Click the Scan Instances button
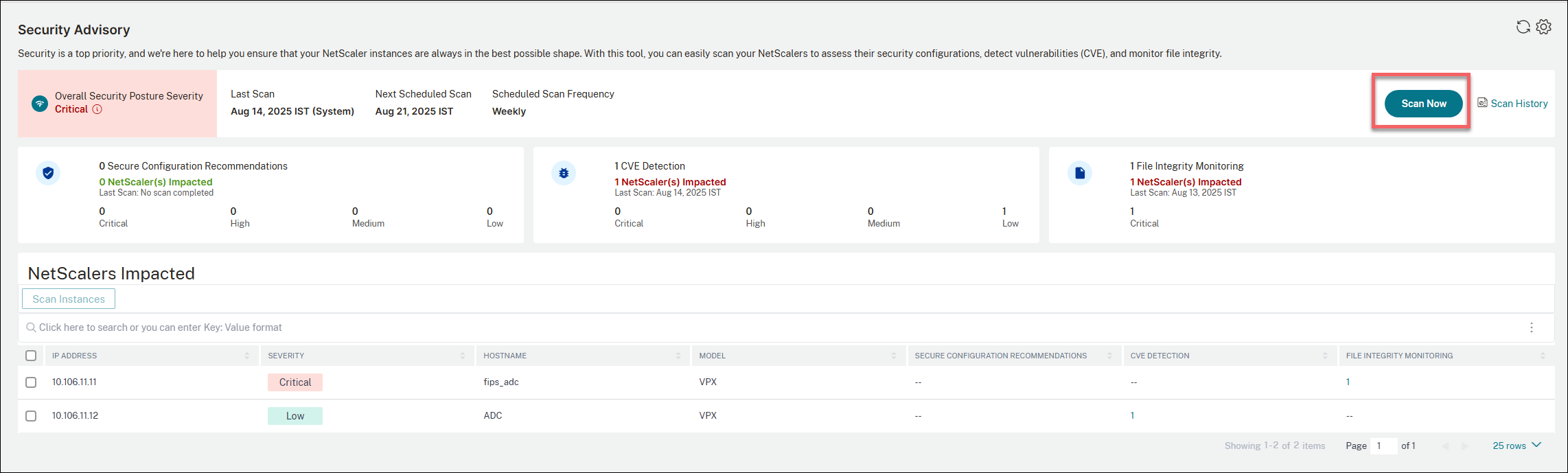This screenshot has height=473, width=1568. 69,299
